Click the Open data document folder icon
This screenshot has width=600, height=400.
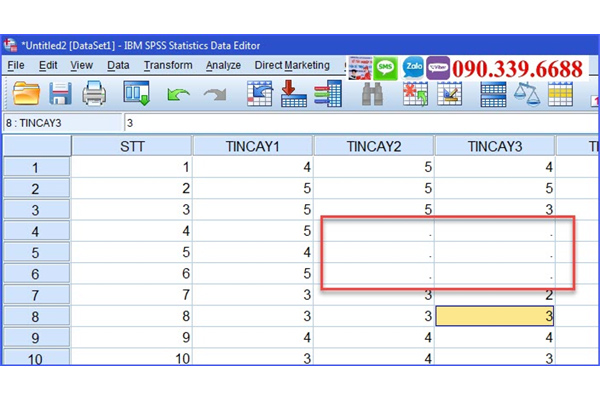click(26, 93)
